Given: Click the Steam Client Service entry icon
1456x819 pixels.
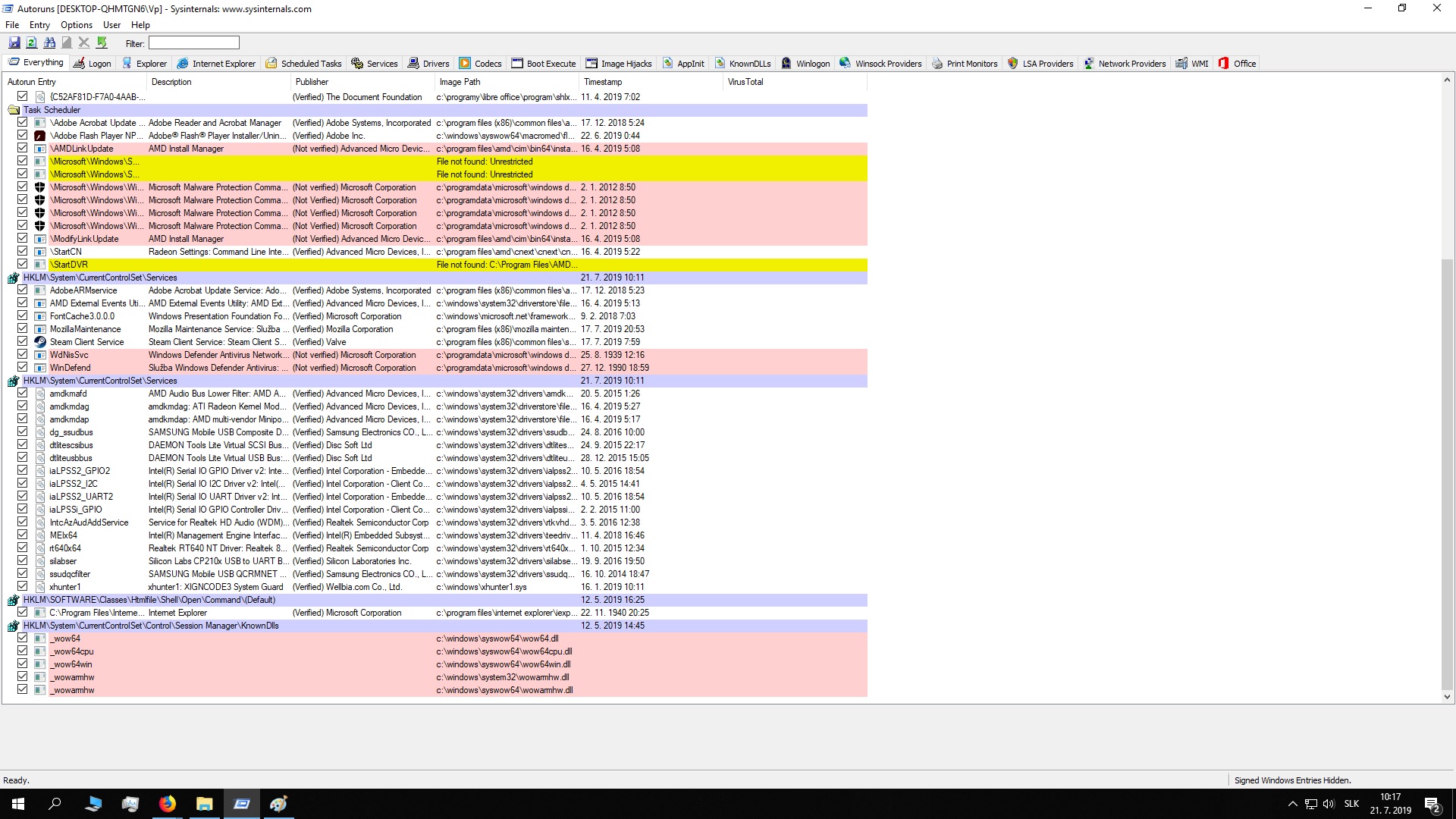Looking at the screenshot, I should click(40, 342).
